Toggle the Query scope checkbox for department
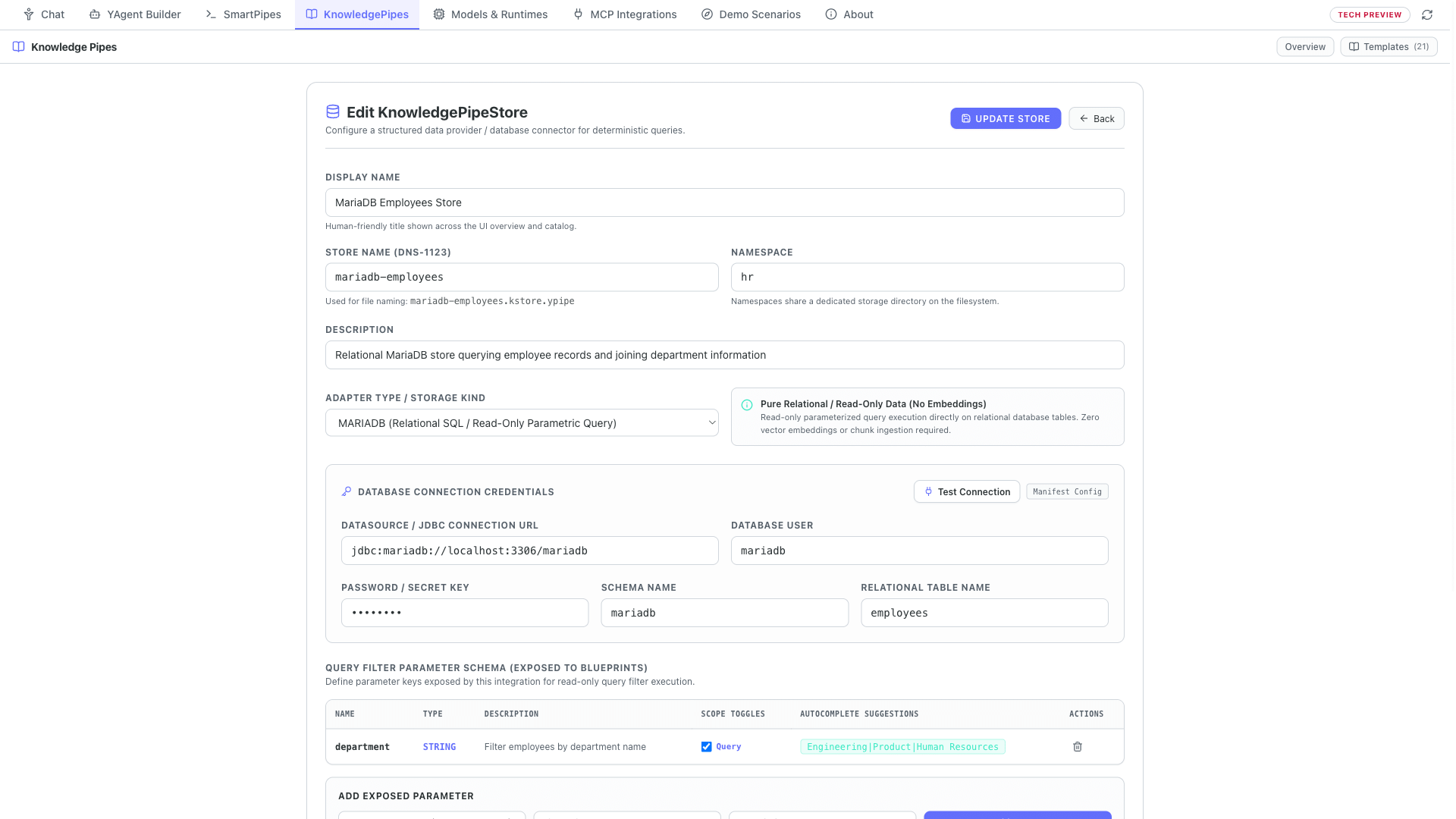Viewport: 1456px width, 819px height. click(x=706, y=747)
